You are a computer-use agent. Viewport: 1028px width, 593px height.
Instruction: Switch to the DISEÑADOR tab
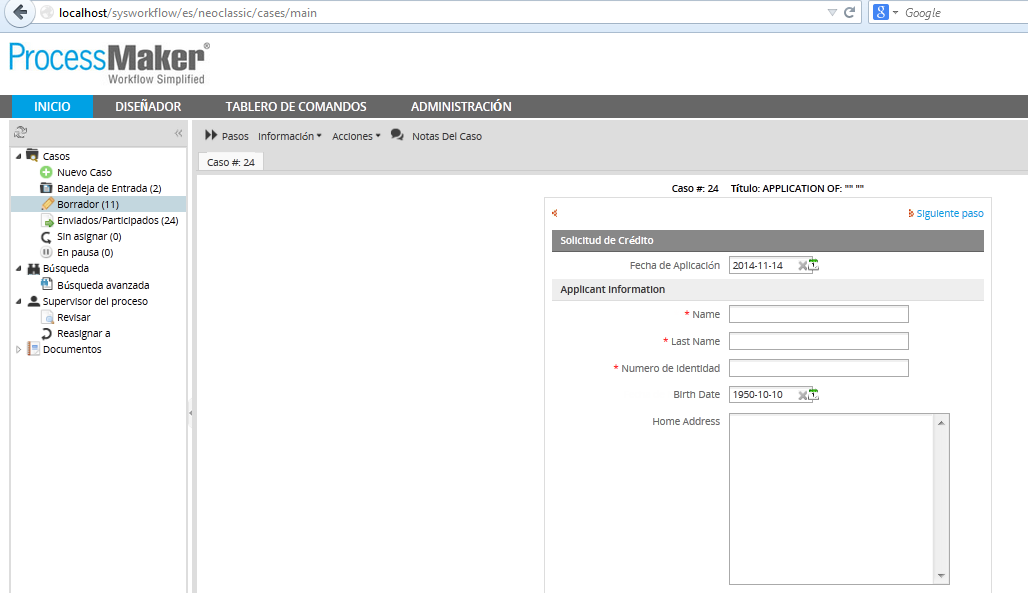click(148, 107)
